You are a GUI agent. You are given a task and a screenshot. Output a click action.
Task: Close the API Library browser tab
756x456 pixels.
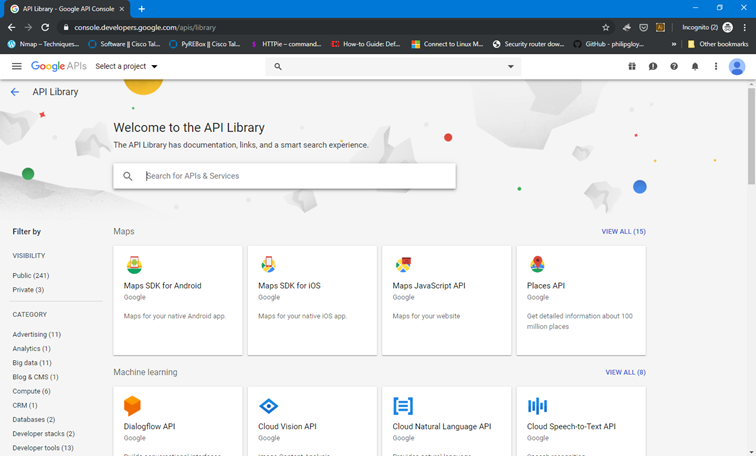(x=122, y=9)
